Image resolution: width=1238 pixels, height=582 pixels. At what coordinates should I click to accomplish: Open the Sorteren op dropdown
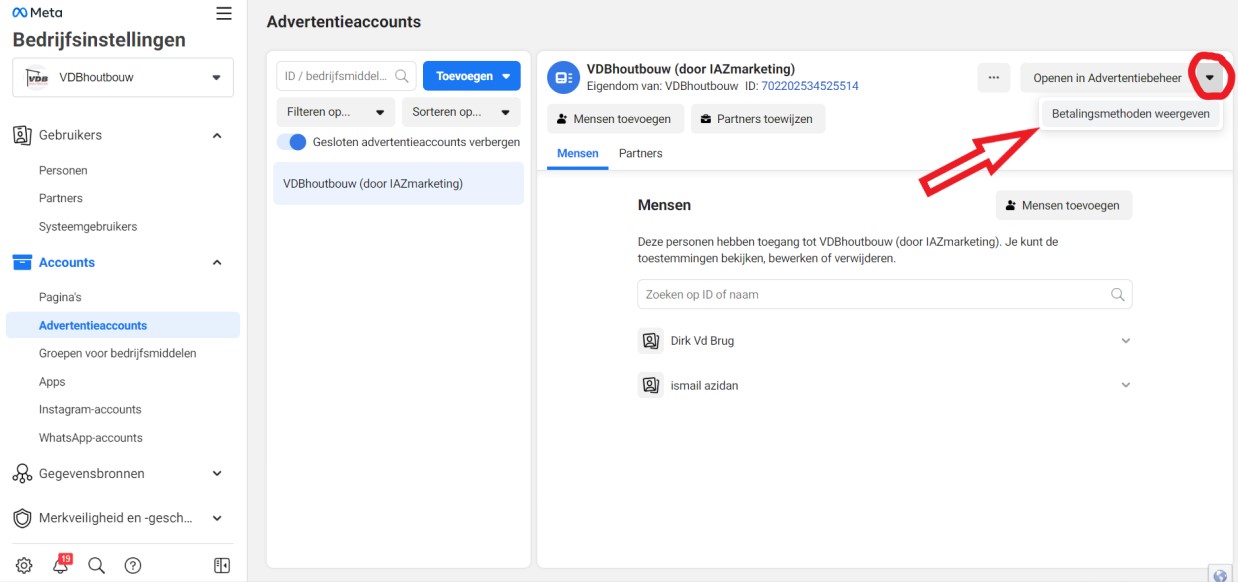tap(461, 112)
